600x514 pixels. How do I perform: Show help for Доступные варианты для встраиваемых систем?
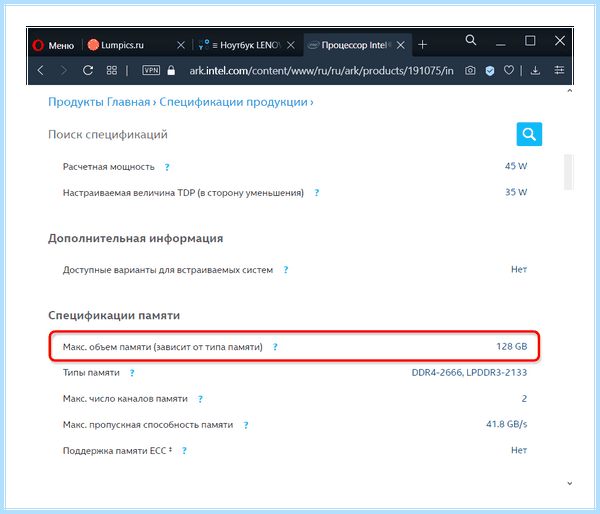[285, 270]
